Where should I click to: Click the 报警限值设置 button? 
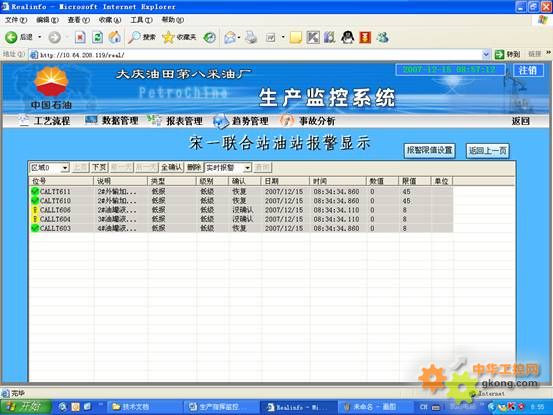pos(429,151)
